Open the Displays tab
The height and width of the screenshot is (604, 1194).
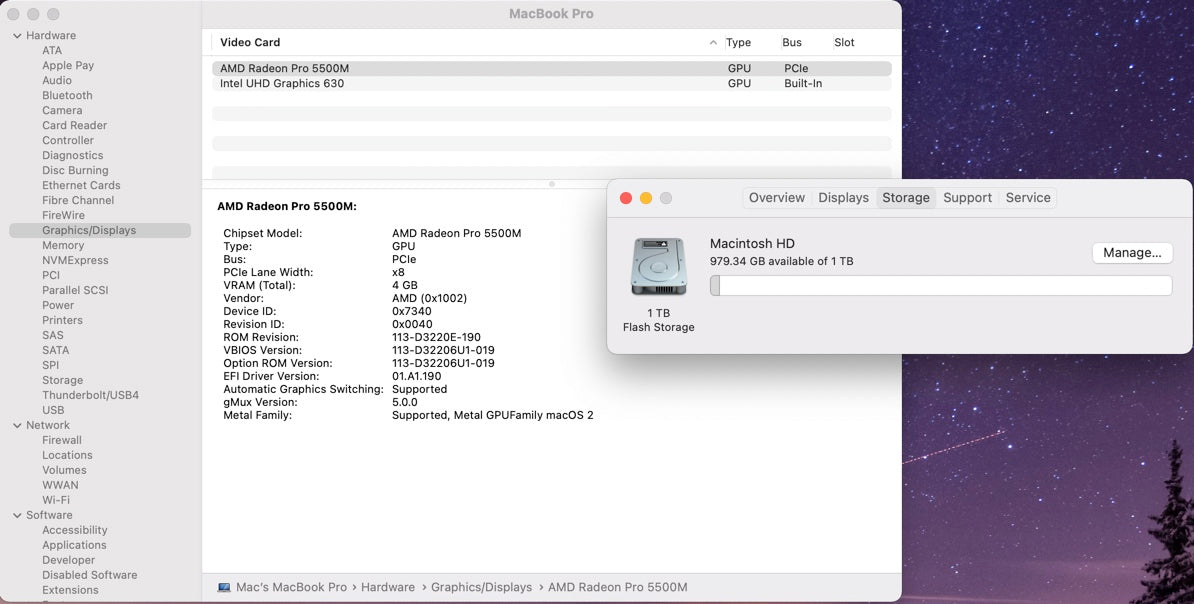(843, 197)
